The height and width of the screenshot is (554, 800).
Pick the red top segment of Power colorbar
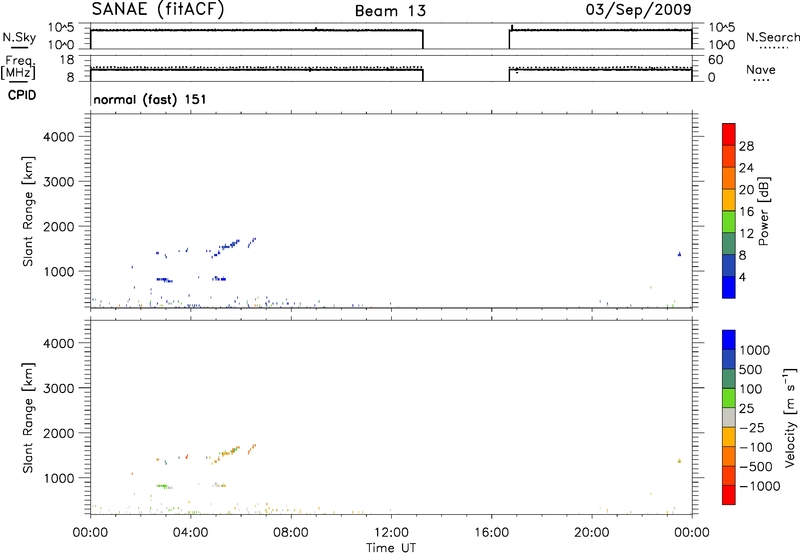point(729,134)
